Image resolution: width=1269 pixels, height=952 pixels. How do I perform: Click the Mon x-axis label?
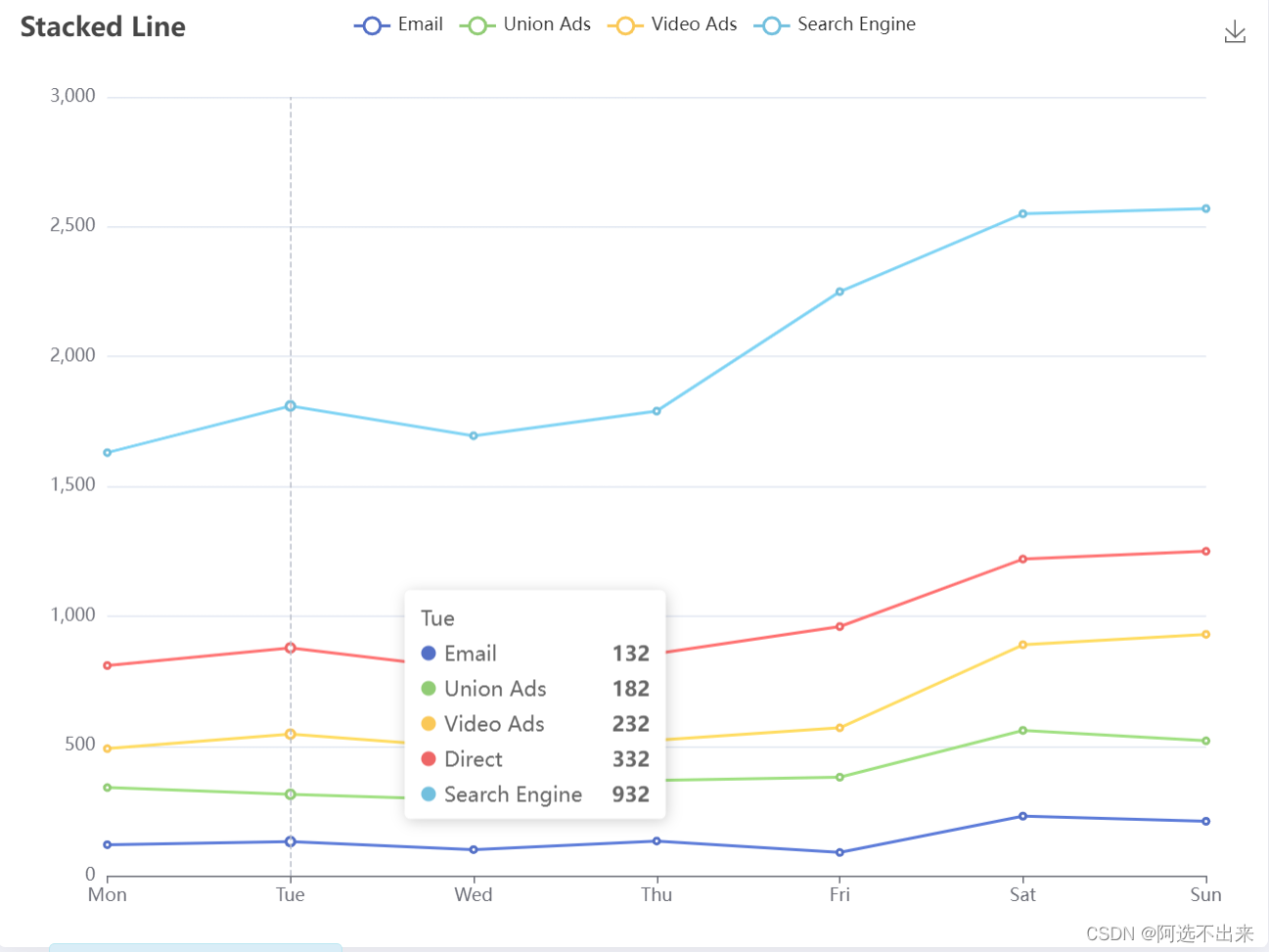[108, 894]
